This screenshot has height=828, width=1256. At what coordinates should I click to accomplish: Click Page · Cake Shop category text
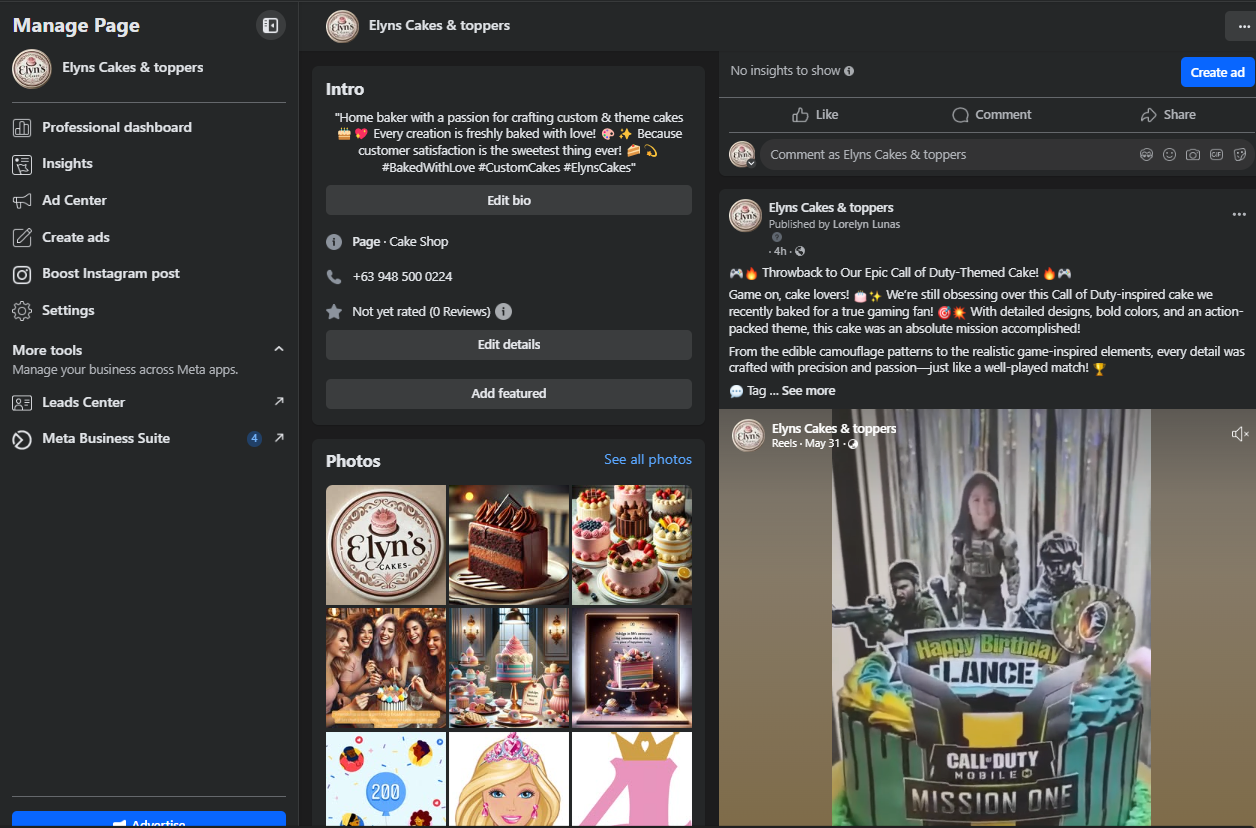tap(400, 242)
